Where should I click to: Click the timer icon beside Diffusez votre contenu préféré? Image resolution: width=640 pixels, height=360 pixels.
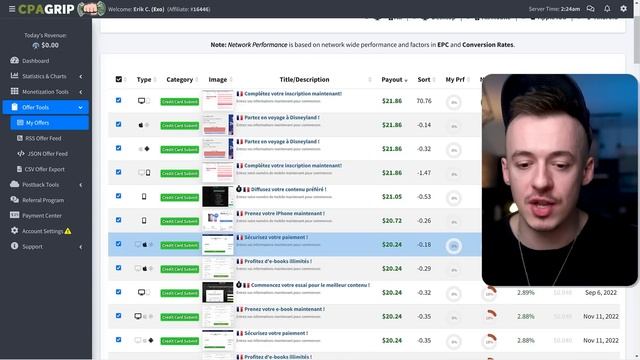[x=239, y=189]
